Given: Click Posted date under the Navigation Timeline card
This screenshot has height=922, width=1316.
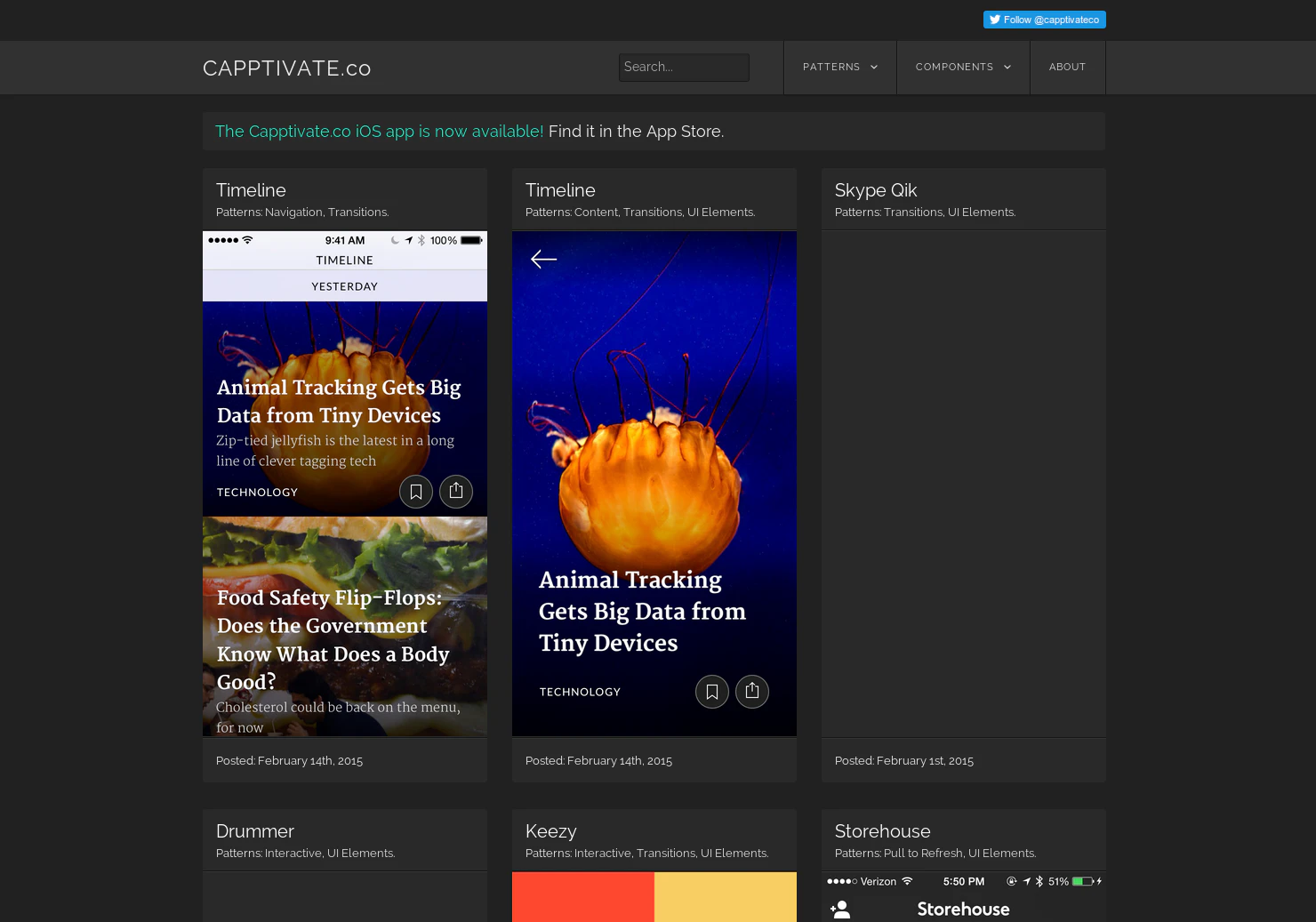Looking at the screenshot, I should click(x=289, y=761).
